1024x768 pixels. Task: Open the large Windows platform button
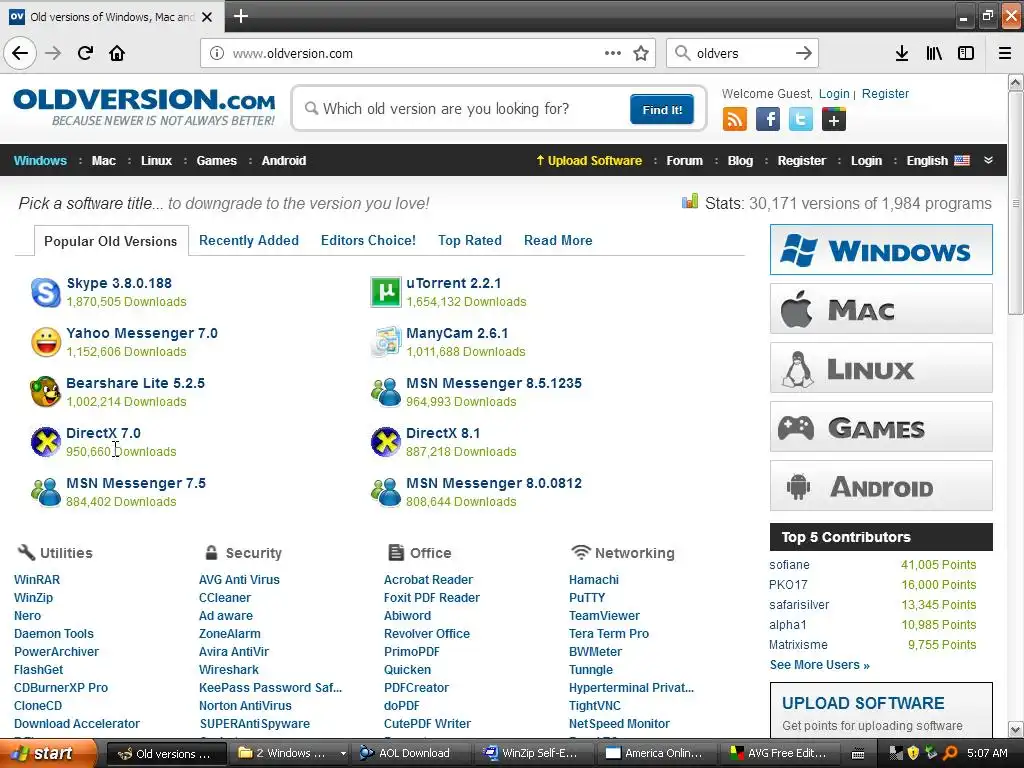tap(881, 249)
